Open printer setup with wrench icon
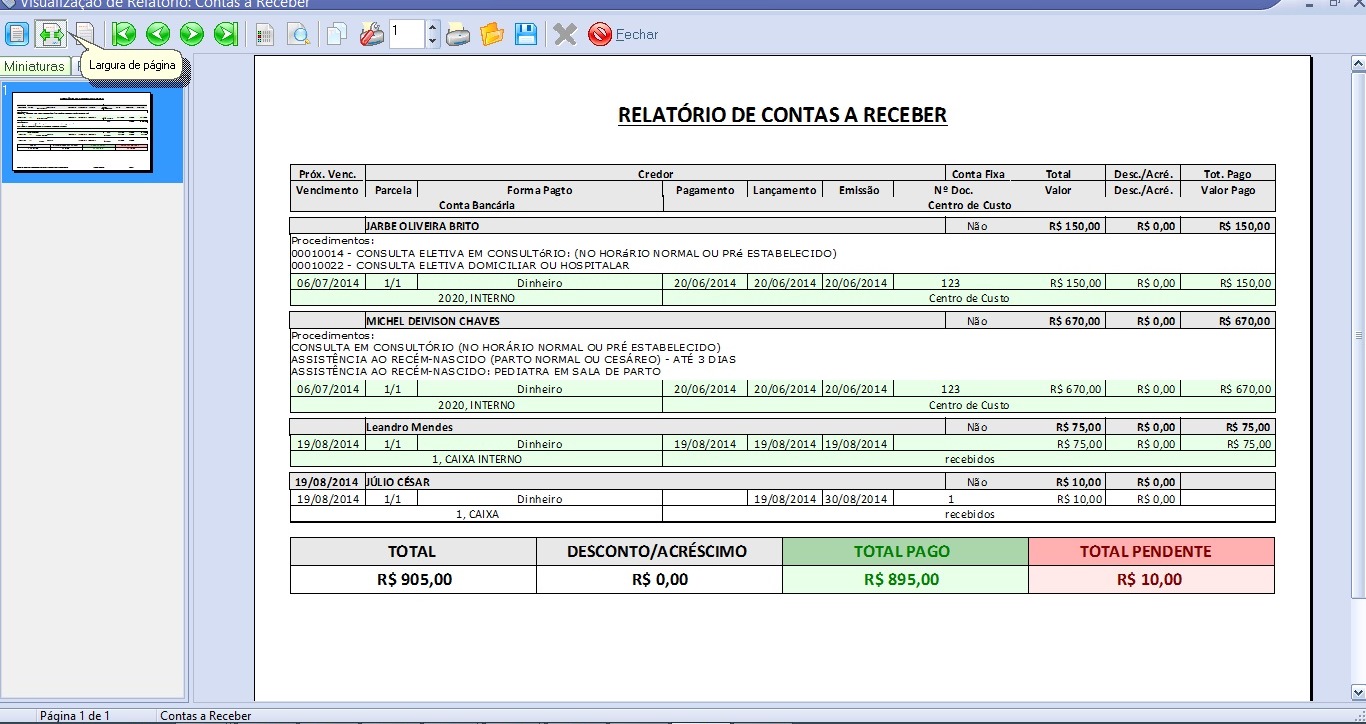 (371, 35)
